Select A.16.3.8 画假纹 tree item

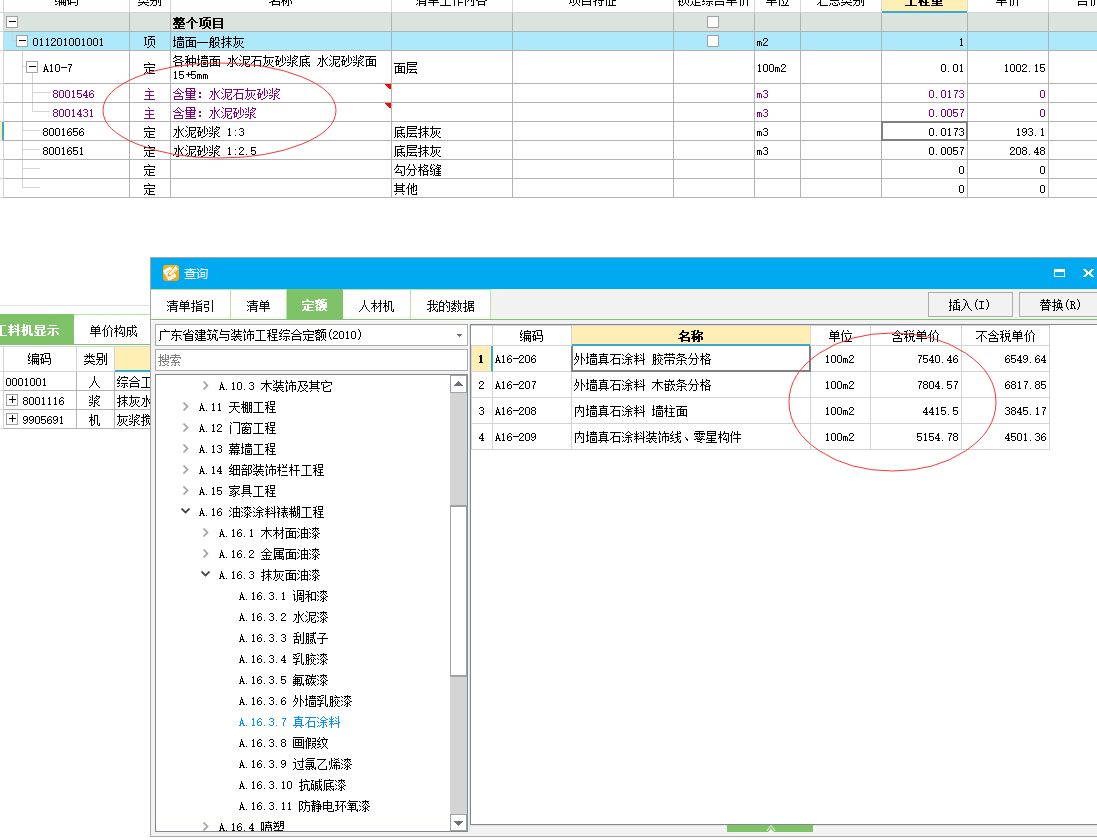tap(283, 743)
